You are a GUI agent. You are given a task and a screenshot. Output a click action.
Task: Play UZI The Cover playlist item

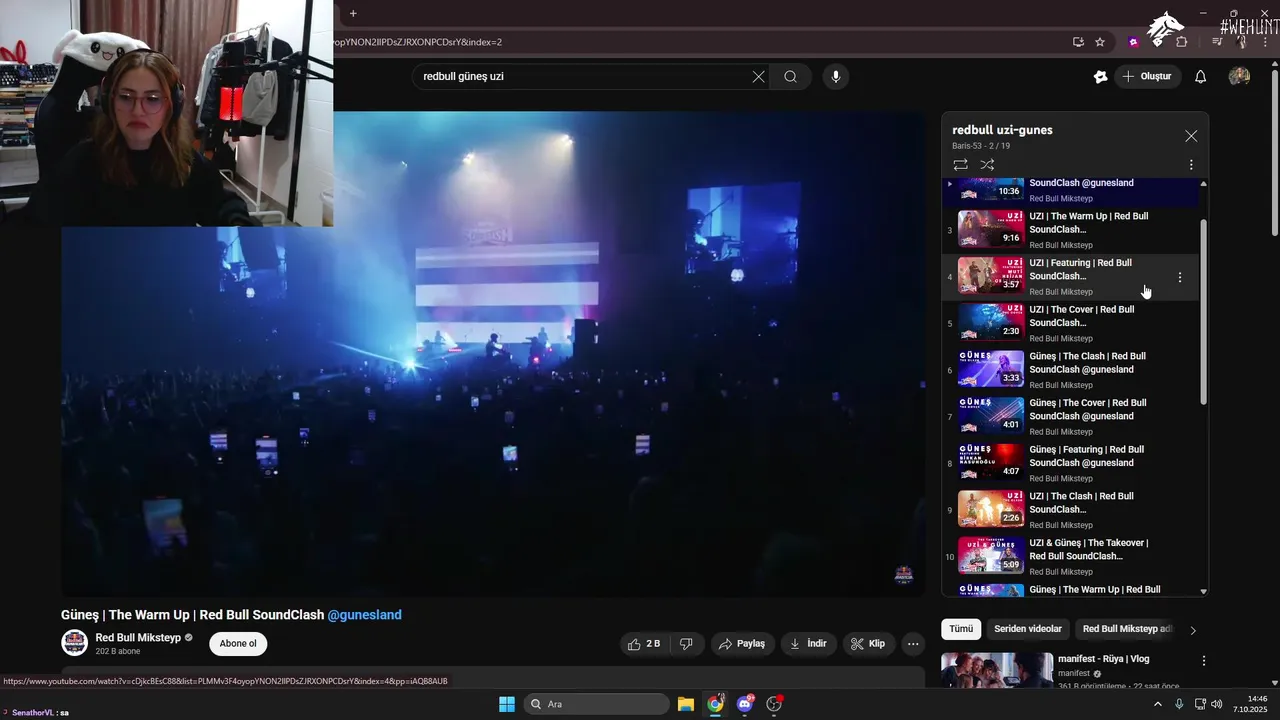[1072, 323]
